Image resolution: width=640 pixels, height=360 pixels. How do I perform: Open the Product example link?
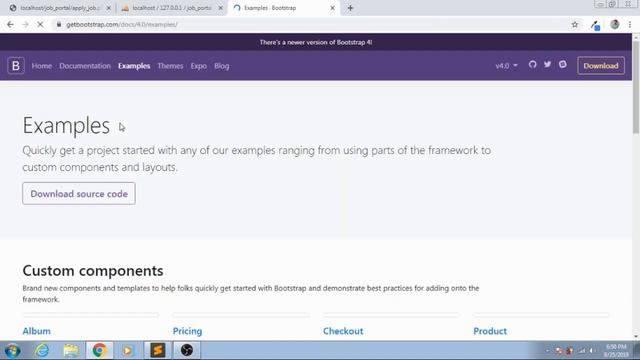(490, 331)
